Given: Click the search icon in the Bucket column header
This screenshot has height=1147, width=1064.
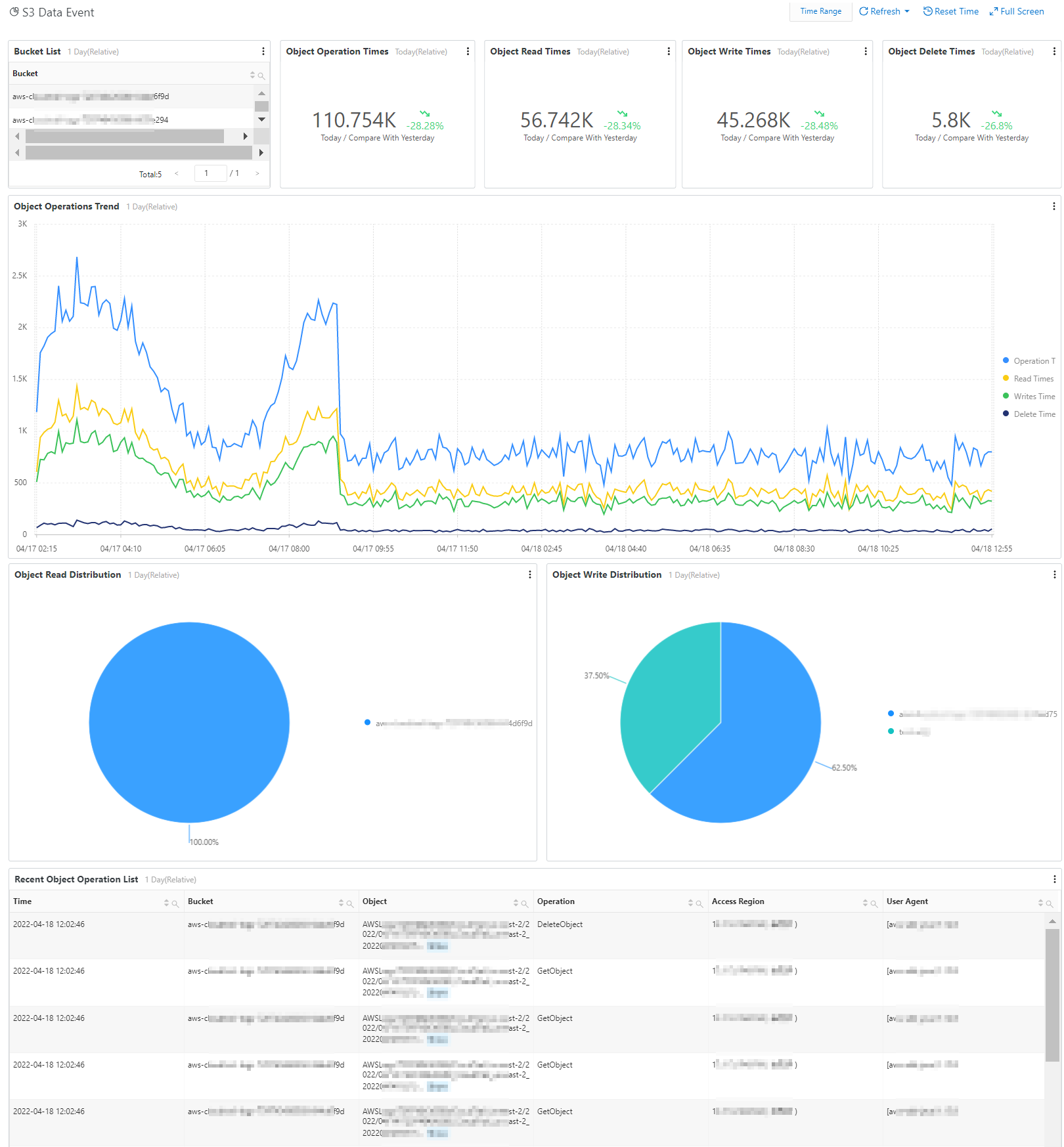Looking at the screenshot, I should tap(262, 74).
